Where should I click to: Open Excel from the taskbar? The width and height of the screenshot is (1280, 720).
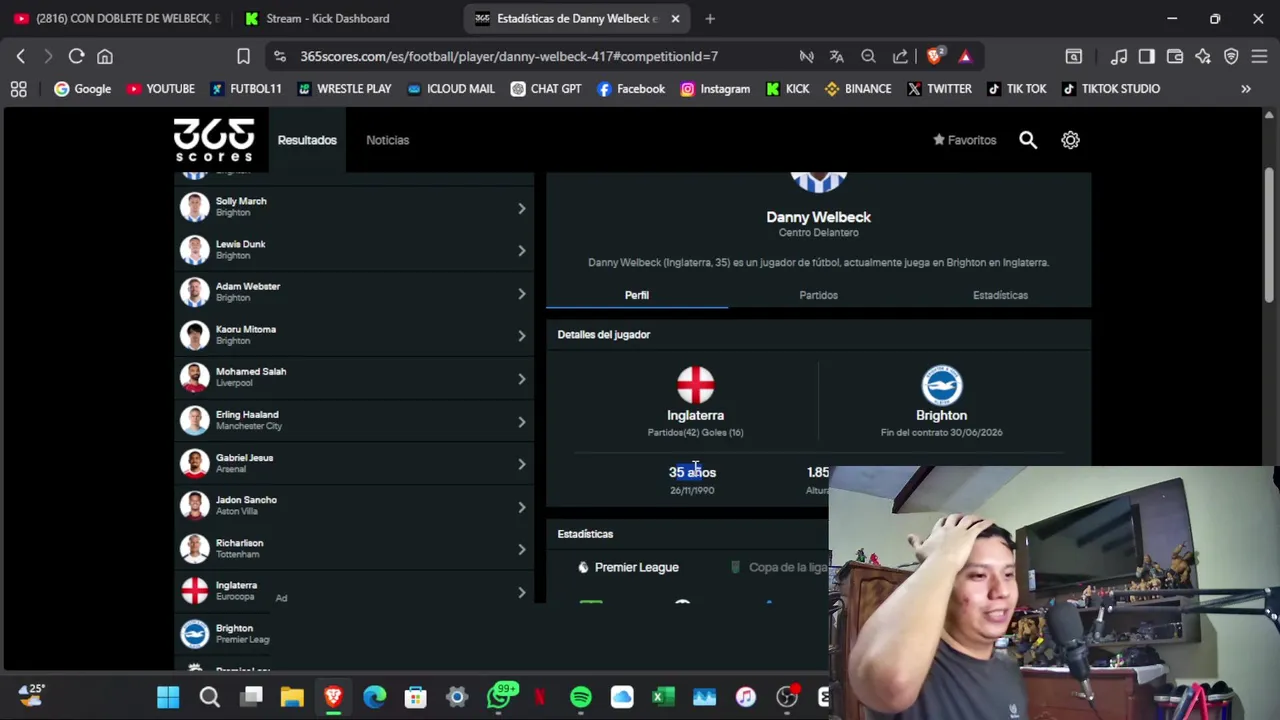tap(663, 697)
